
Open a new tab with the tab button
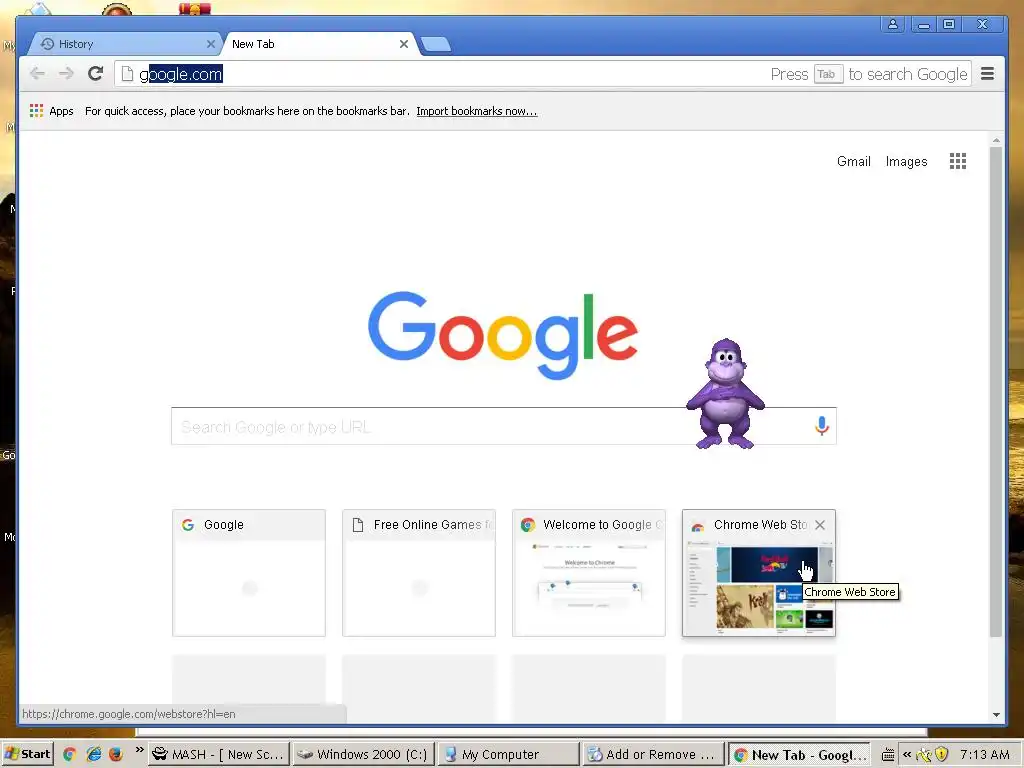coord(436,44)
